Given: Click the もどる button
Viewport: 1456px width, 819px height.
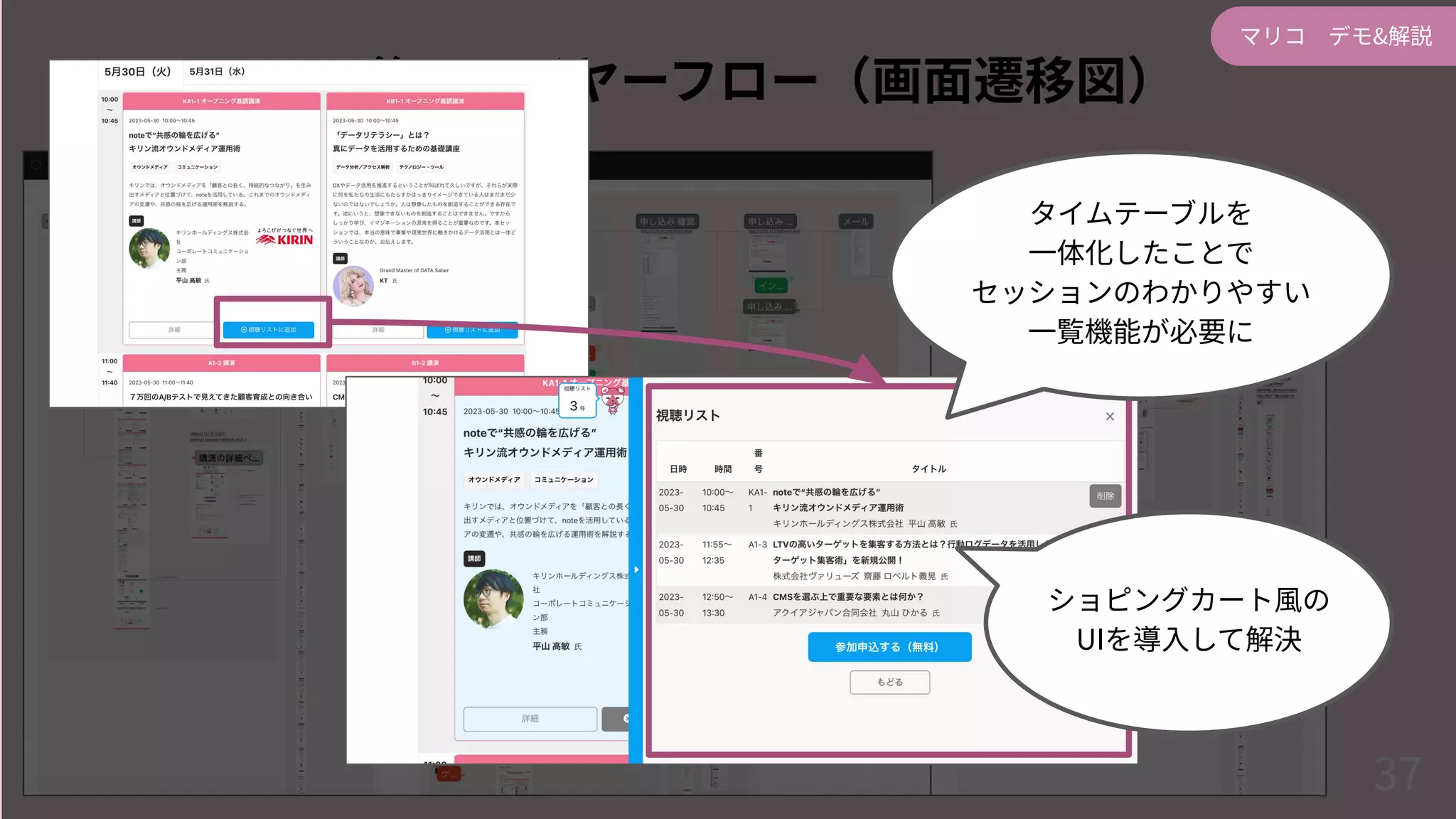Looking at the screenshot, I should point(889,682).
